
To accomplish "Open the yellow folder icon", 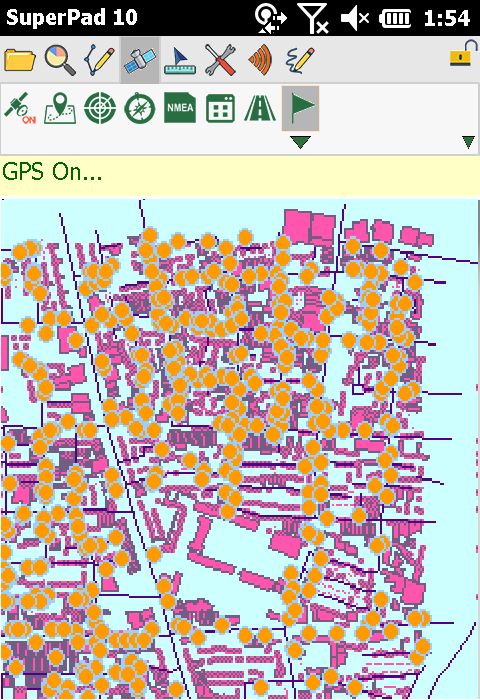I will pyautogui.click(x=20, y=60).
